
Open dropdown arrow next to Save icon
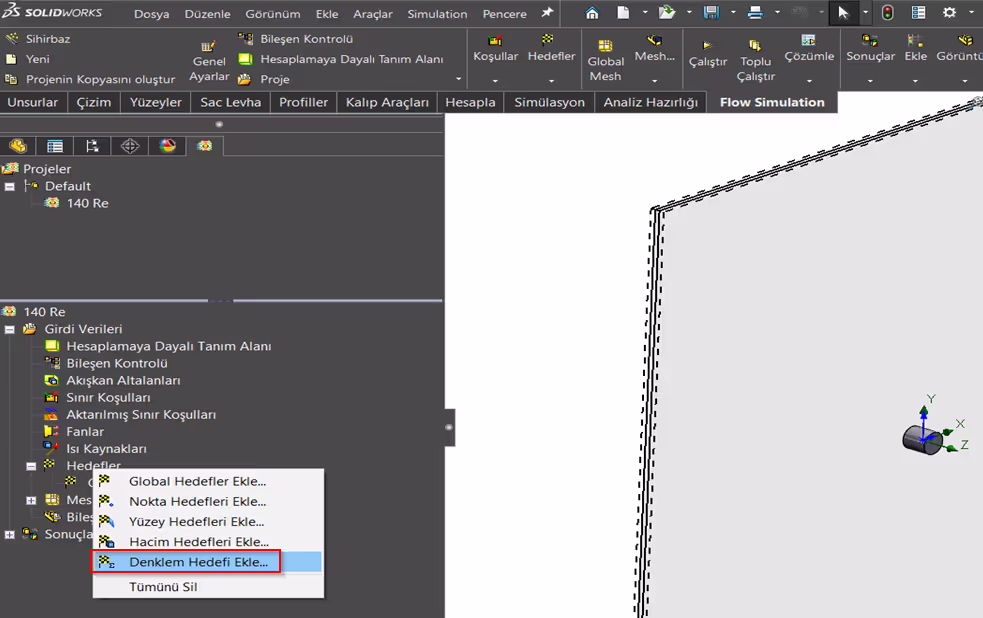[733, 13]
